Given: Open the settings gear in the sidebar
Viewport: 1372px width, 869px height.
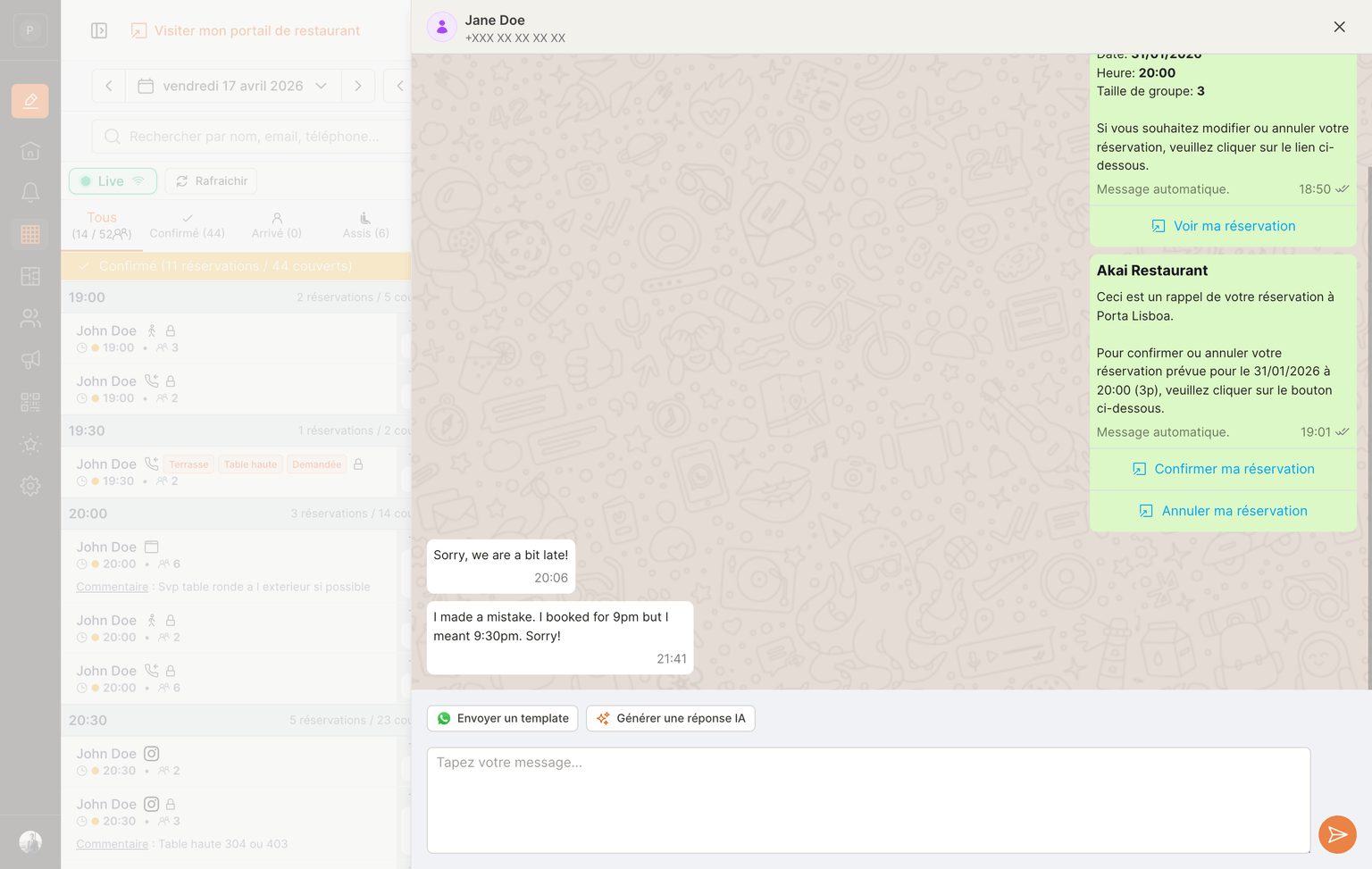Looking at the screenshot, I should click(x=30, y=486).
